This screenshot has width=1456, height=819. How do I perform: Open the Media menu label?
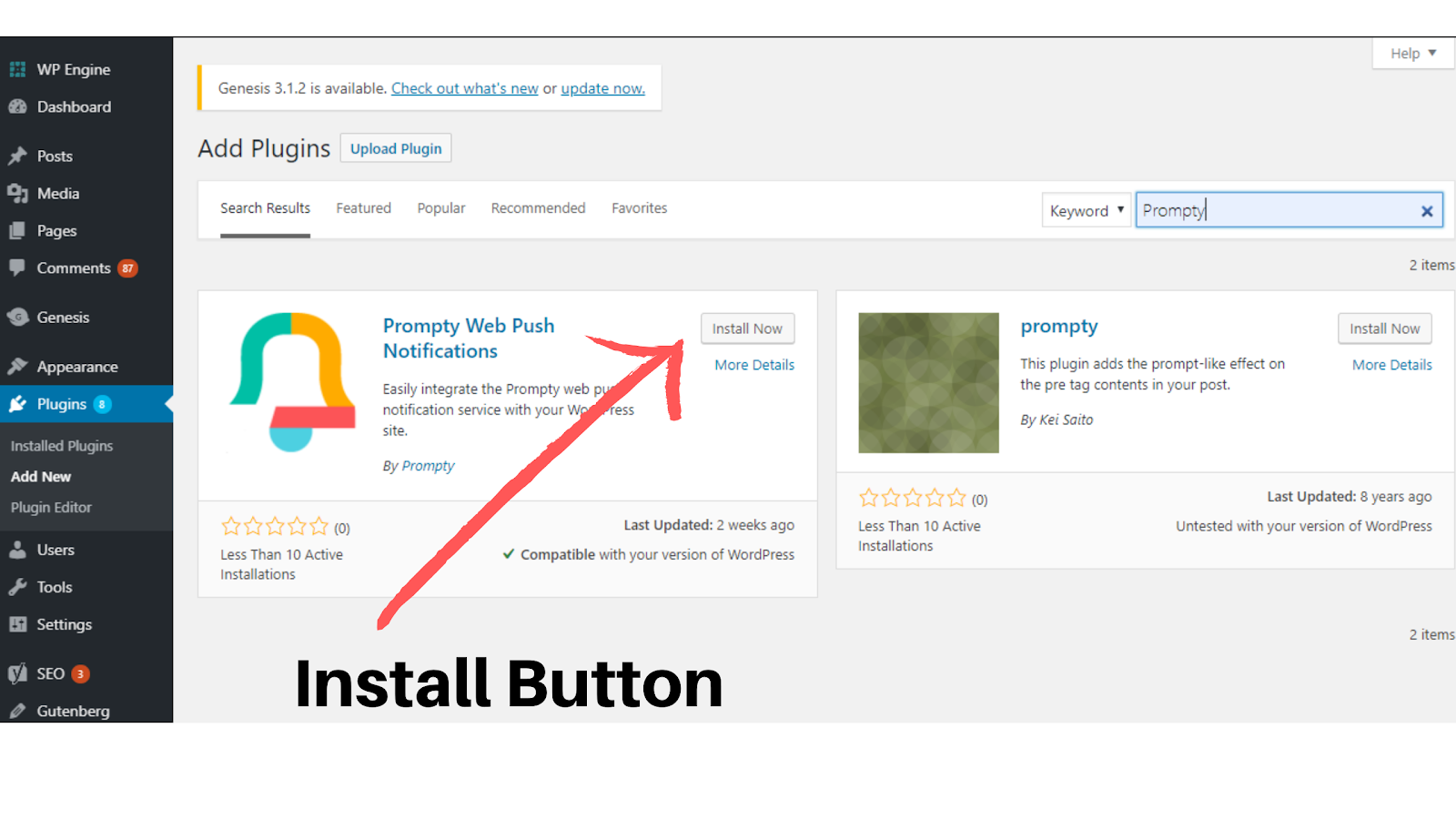pos(58,193)
